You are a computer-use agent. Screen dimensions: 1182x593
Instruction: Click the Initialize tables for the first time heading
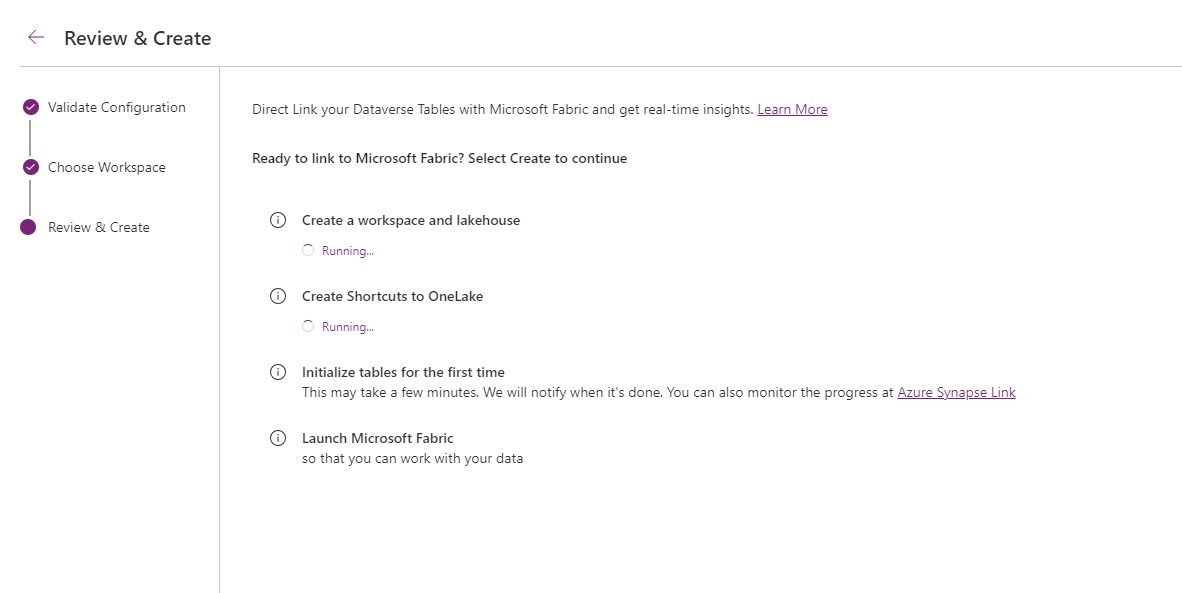click(403, 372)
